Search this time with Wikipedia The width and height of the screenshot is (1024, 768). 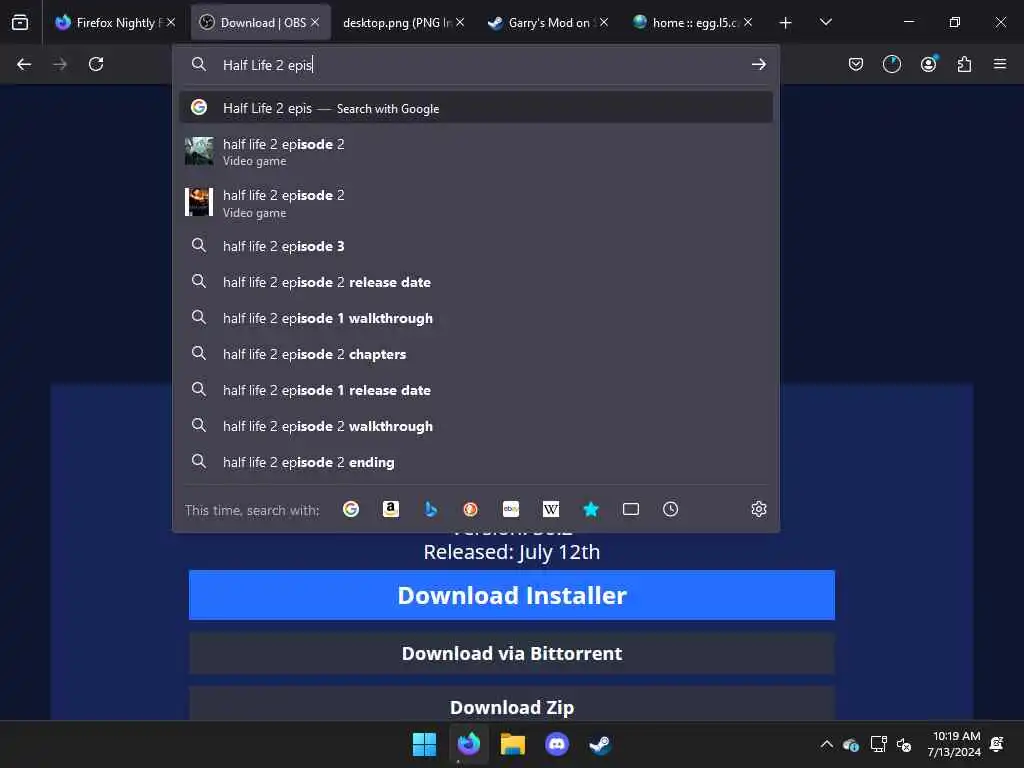pyautogui.click(x=551, y=509)
